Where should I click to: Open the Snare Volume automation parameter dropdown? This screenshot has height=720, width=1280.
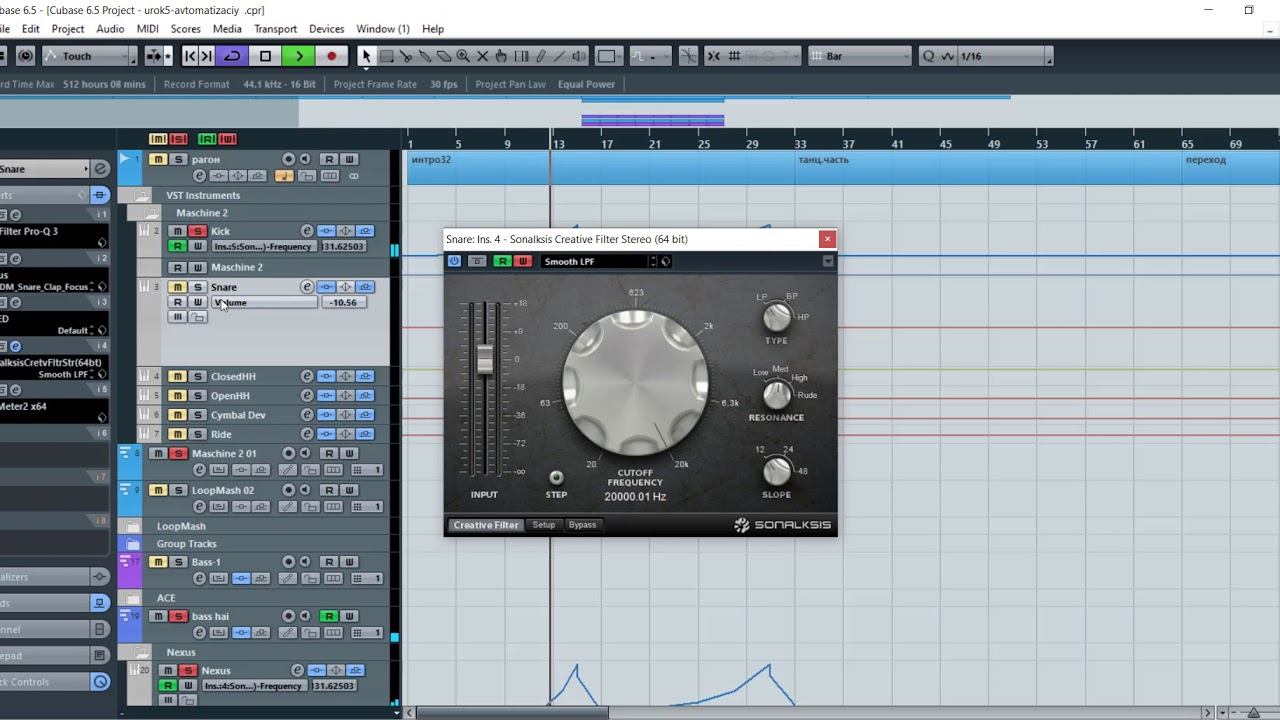point(264,302)
